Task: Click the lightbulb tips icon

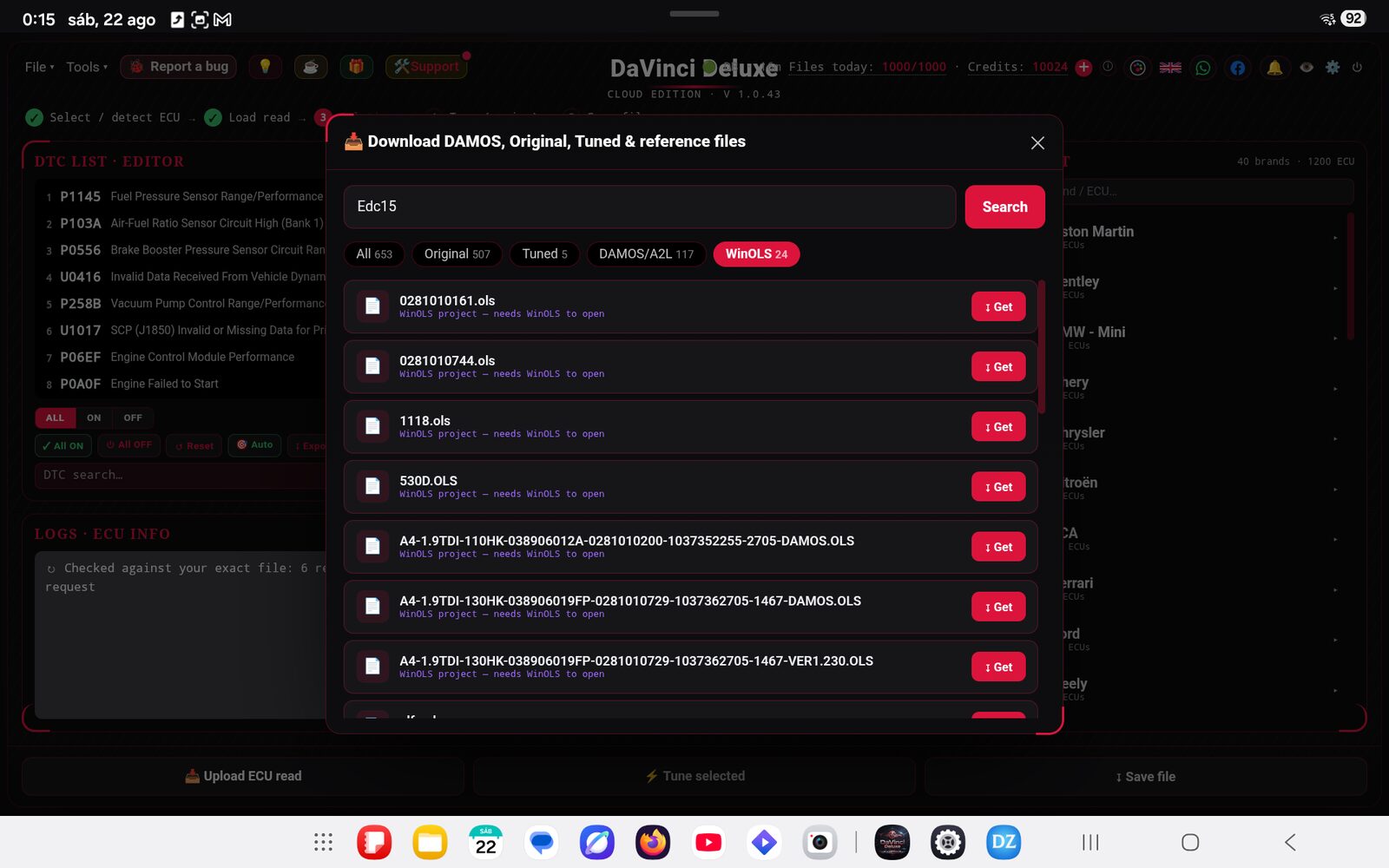Action: 266,67
